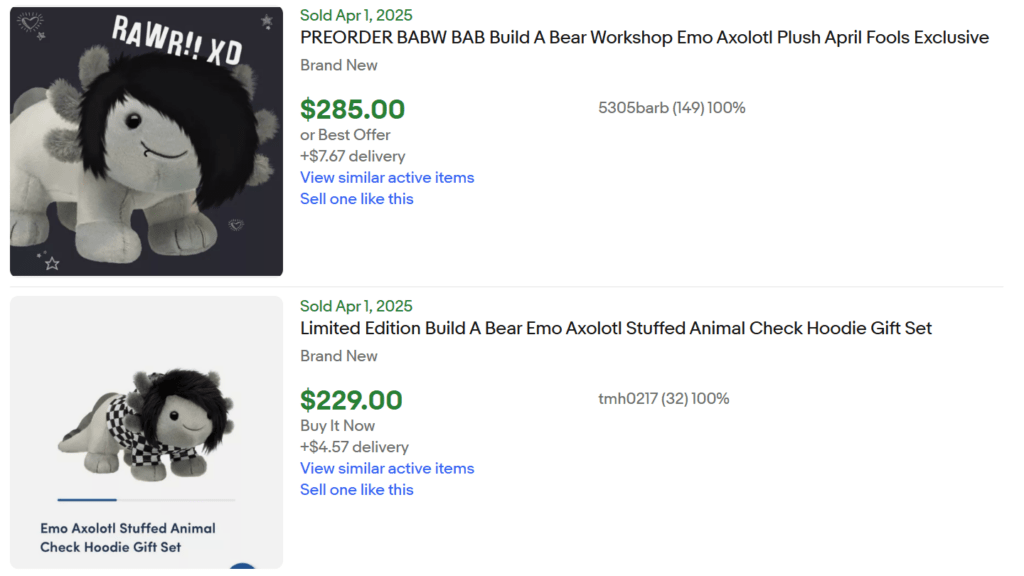The image size is (1024, 576).
Task: Click Sell one like this under the $229 item
Action: point(357,489)
